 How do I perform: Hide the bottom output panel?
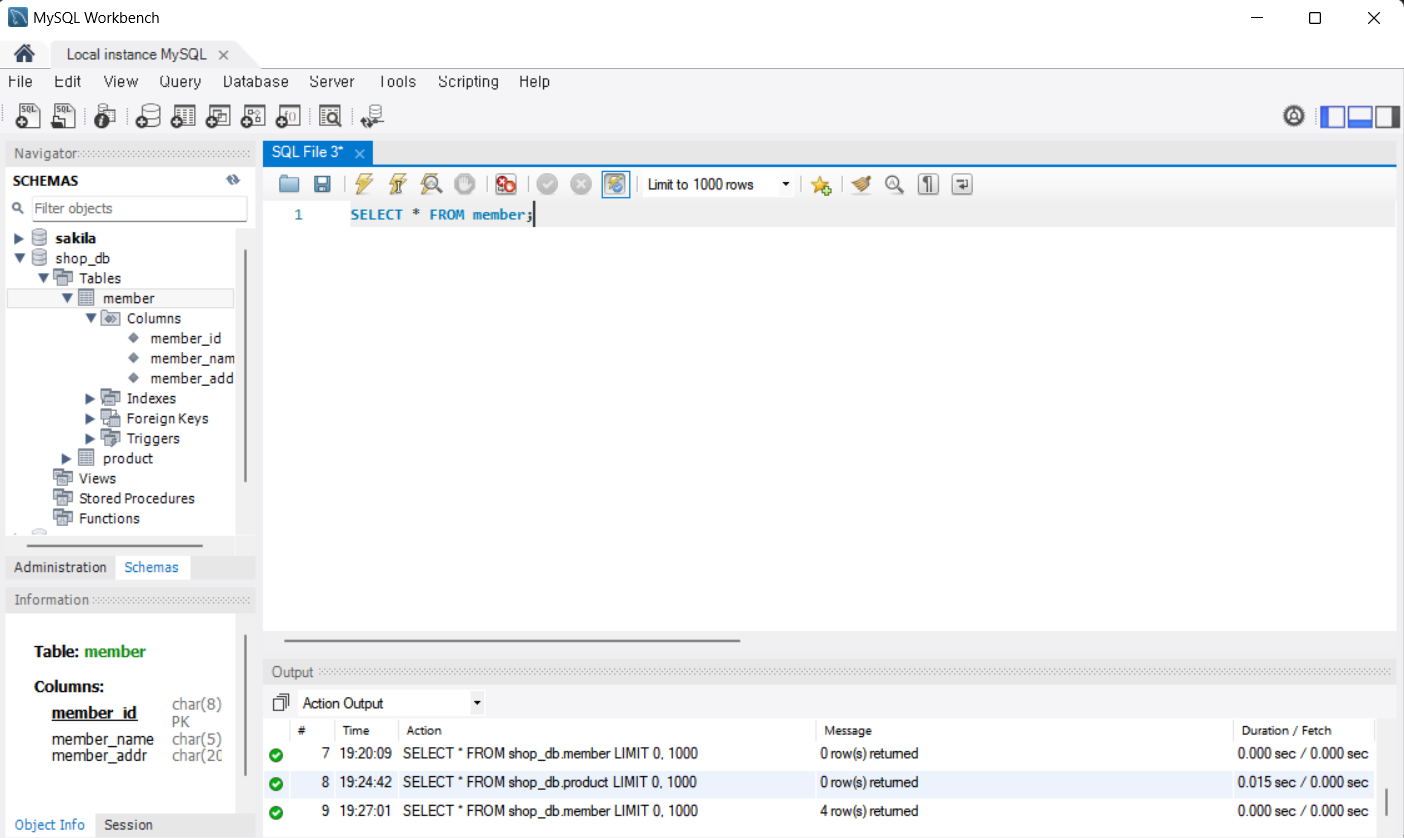[1360, 117]
